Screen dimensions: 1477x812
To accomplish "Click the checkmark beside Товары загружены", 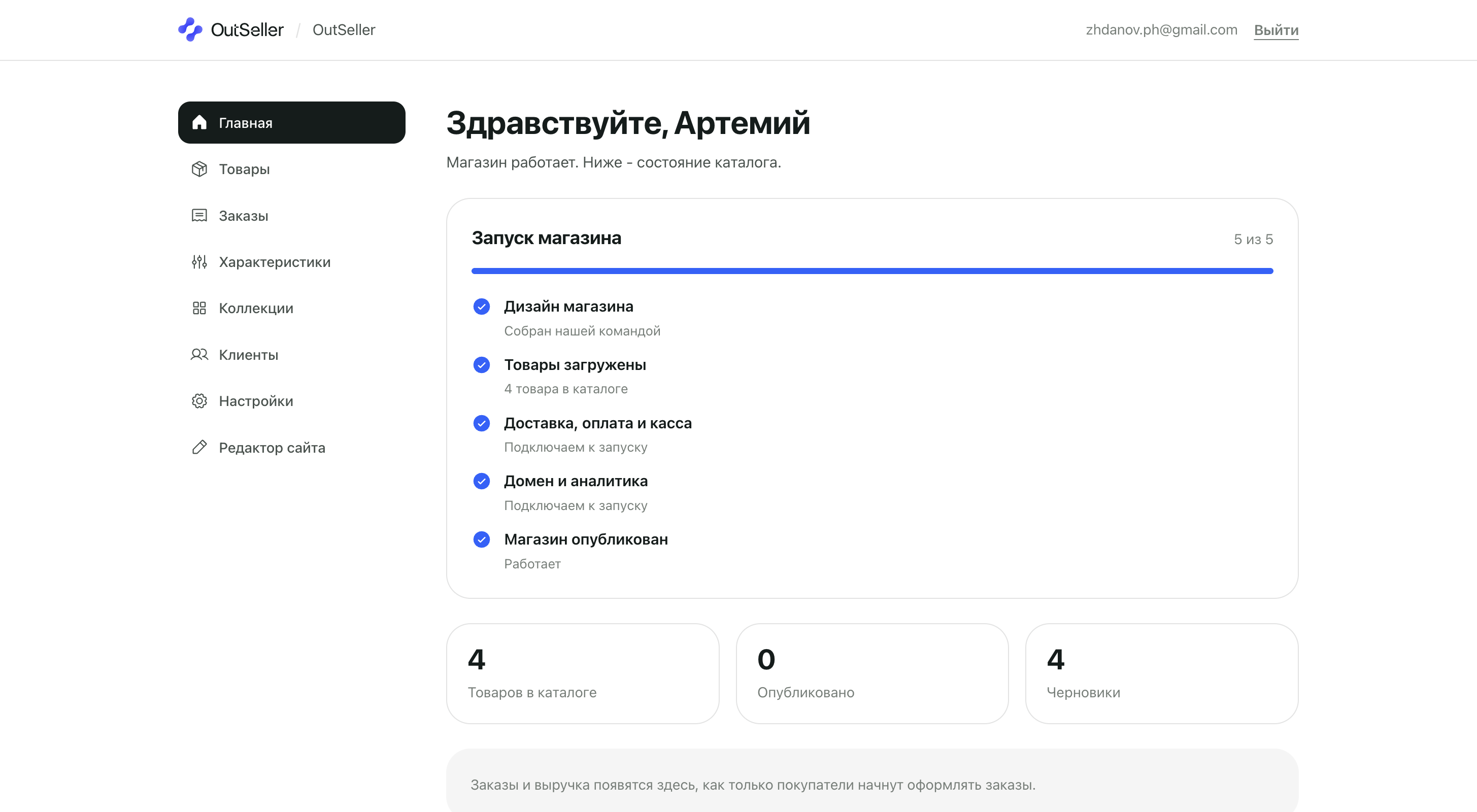I will (482, 365).
